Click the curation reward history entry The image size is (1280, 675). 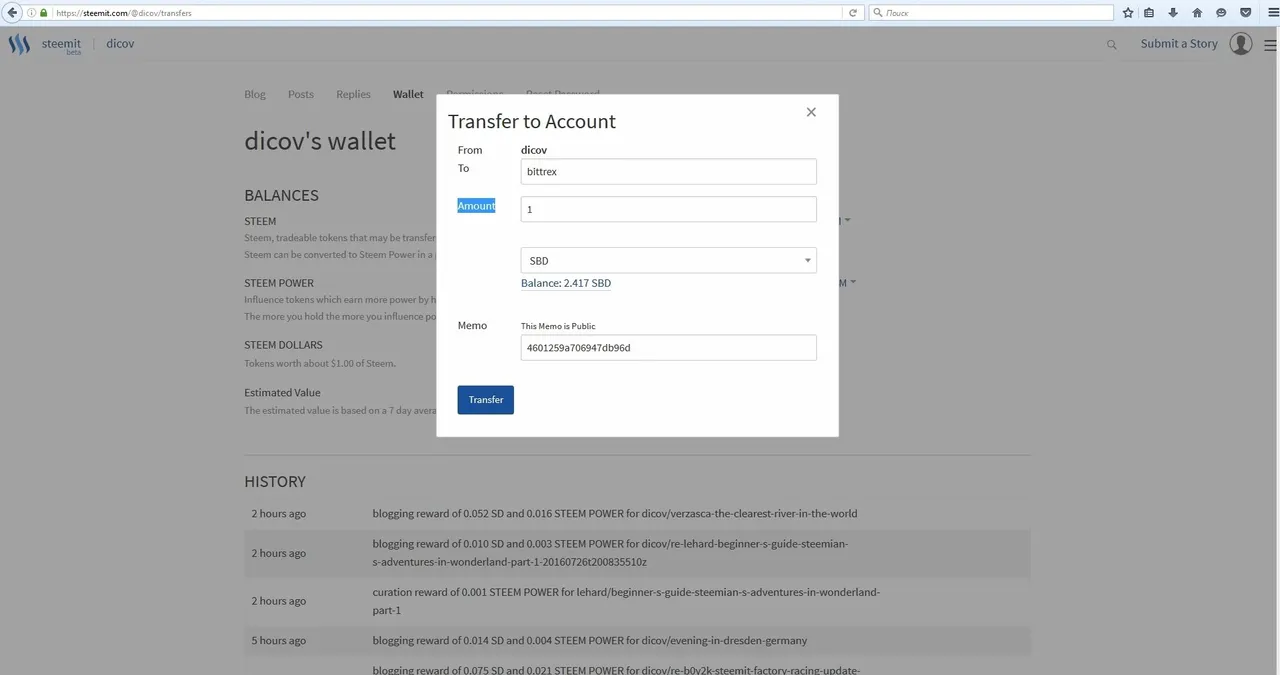(x=626, y=600)
